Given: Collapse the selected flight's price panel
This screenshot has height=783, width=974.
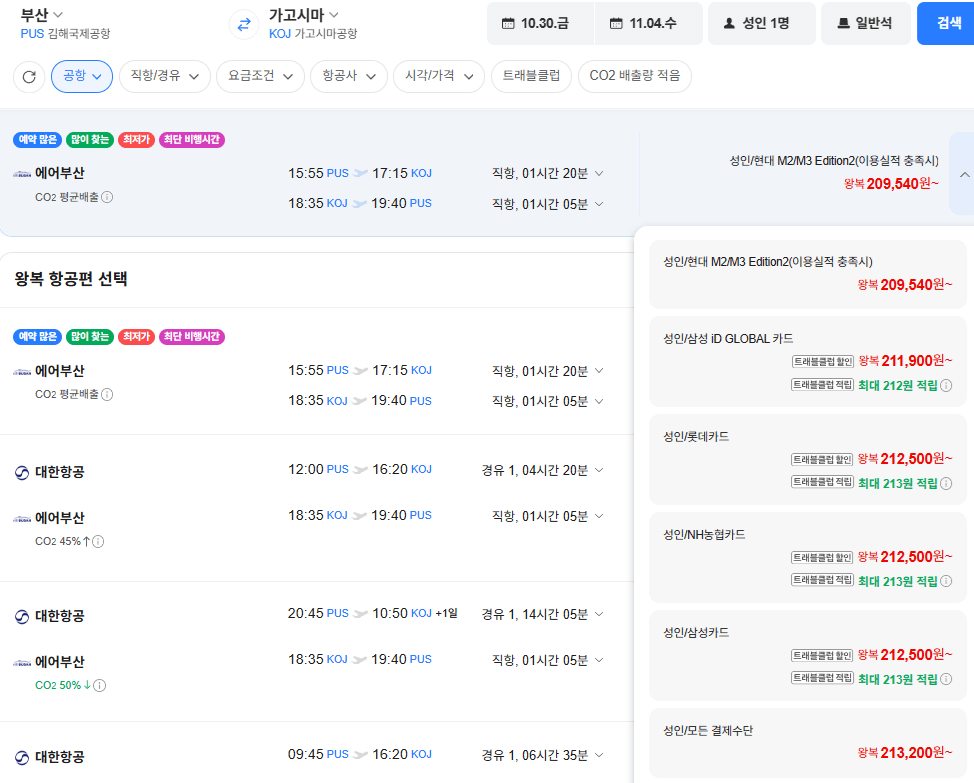Looking at the screenshot, I should [x=963, y=174].
